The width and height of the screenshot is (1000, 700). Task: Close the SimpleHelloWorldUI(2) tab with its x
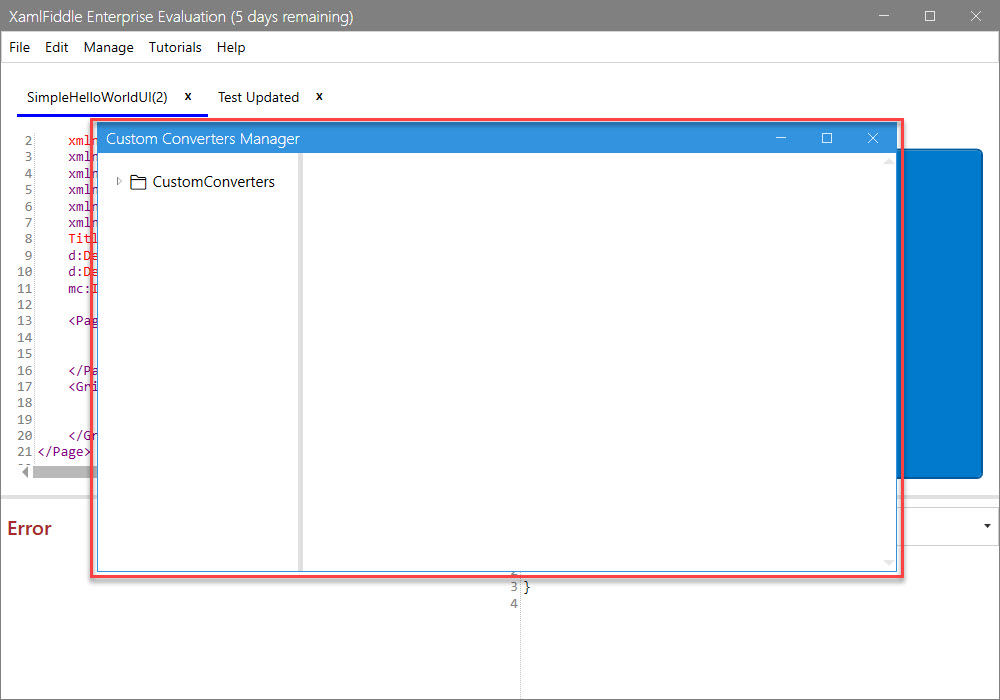click(x=188, y=96)
